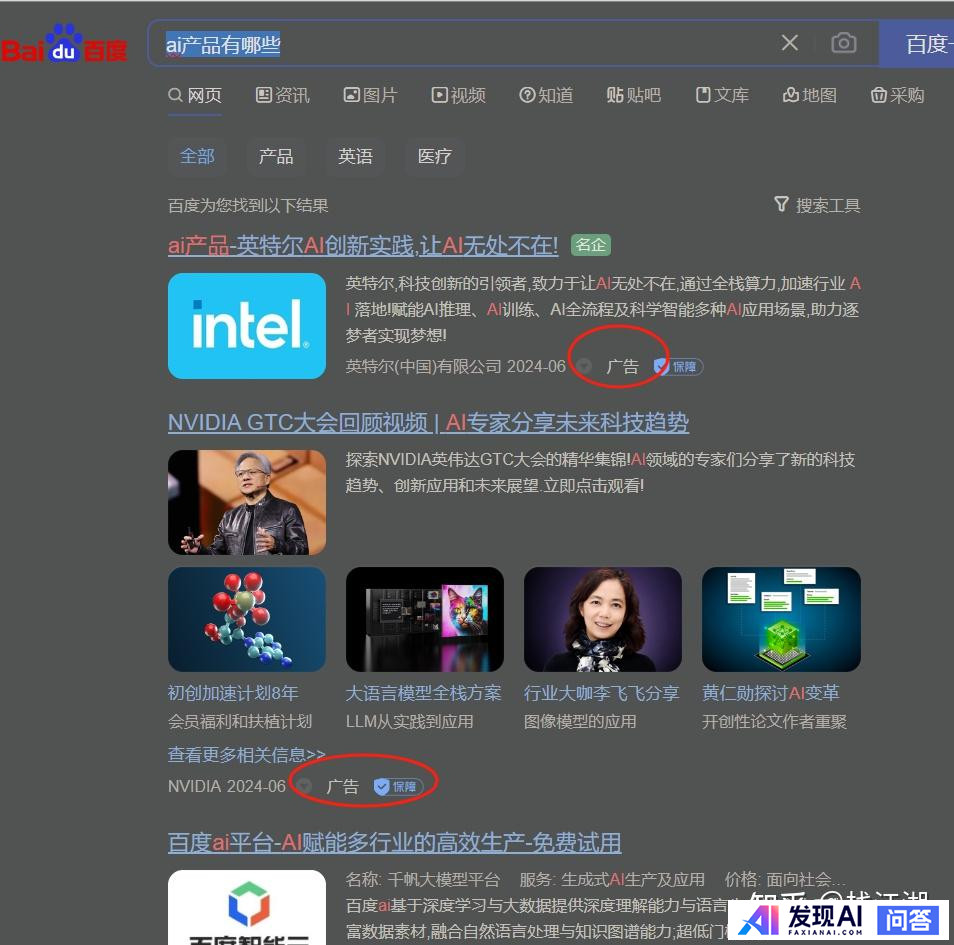Click the 名企 badge

[x=591, y=245]
